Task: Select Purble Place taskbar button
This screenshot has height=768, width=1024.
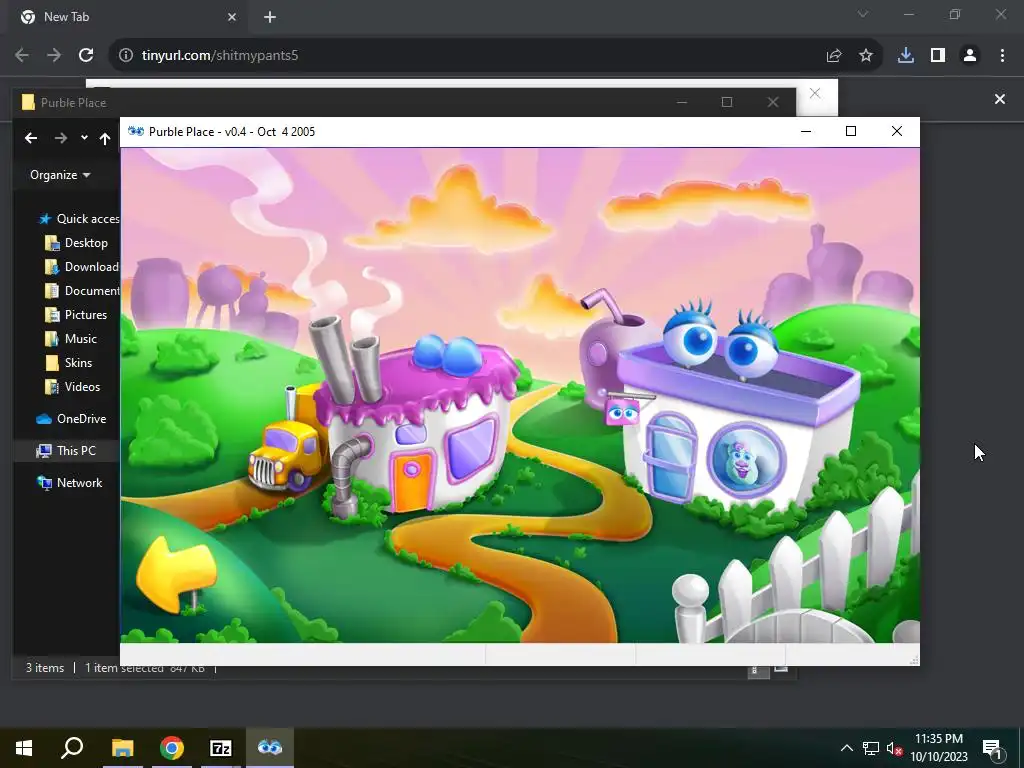Action: click(x=270, y=748)
